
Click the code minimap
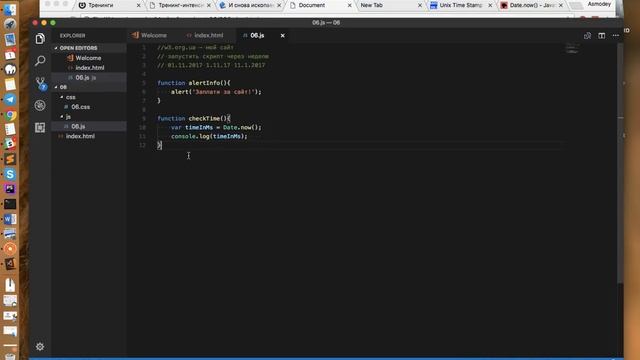tap(572, 49)
